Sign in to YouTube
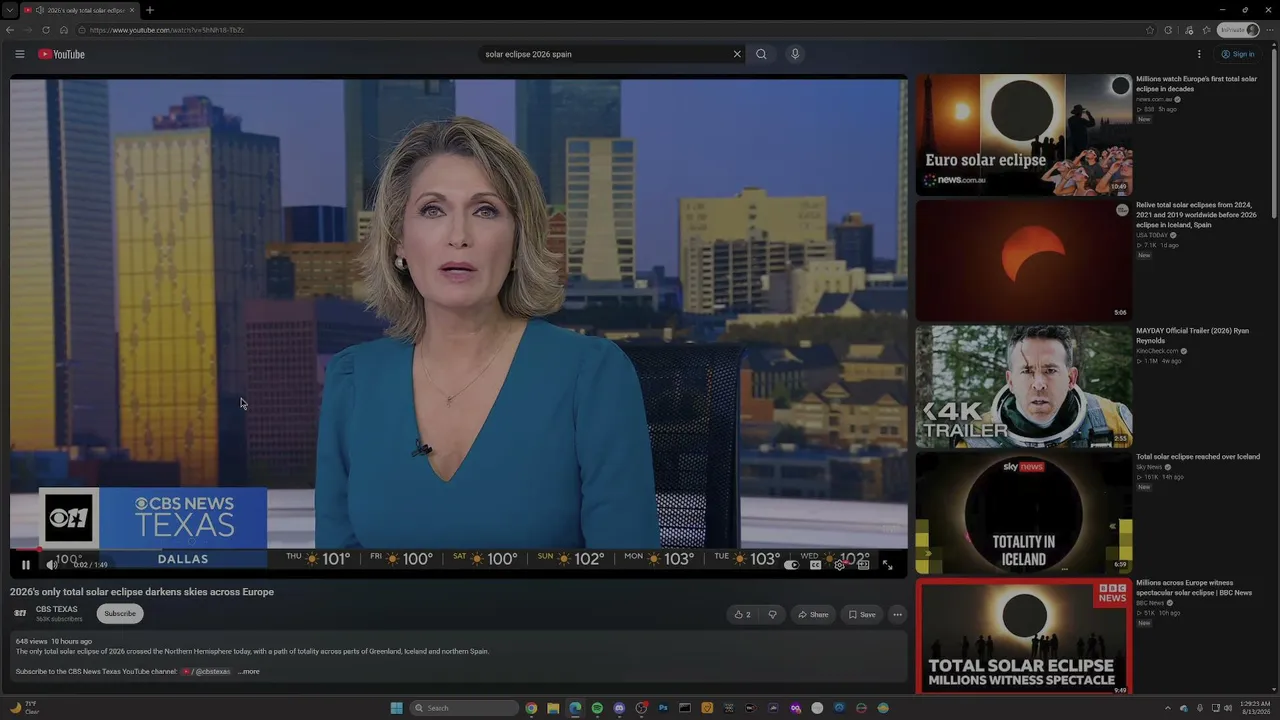1280x720 pixels. (x=1238, y=54)
